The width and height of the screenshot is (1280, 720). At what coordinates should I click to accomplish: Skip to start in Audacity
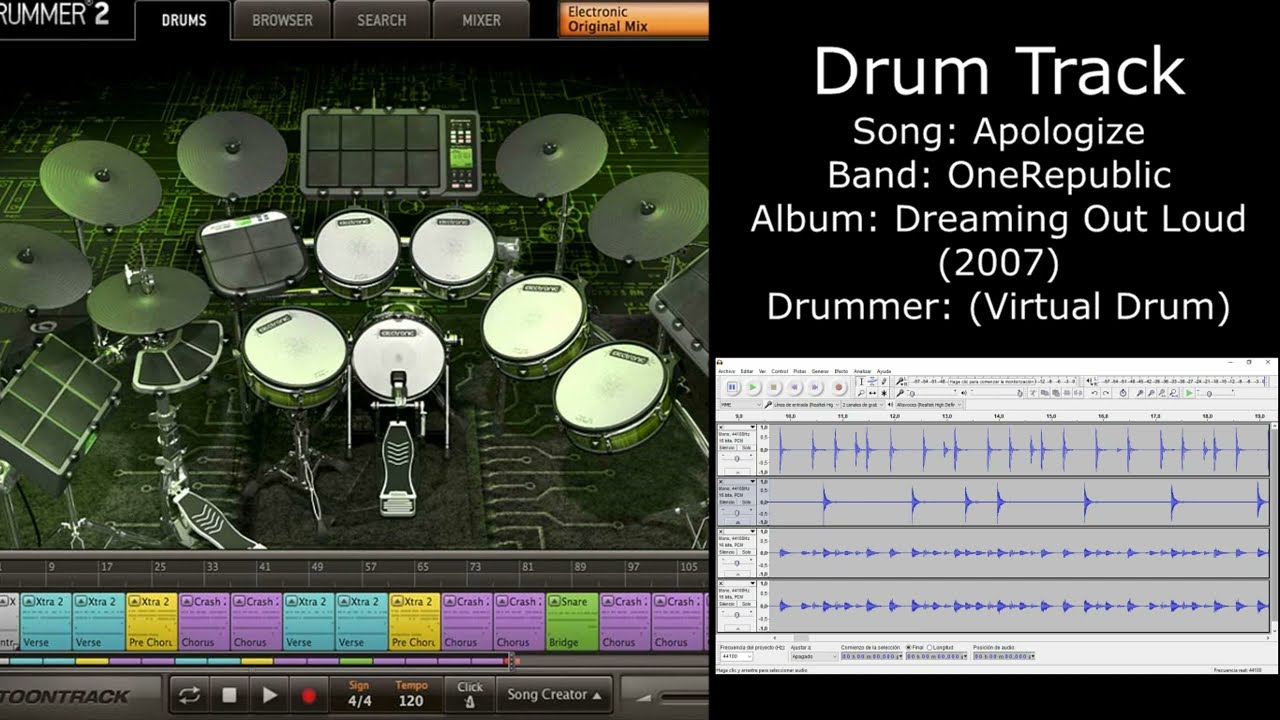794,387
